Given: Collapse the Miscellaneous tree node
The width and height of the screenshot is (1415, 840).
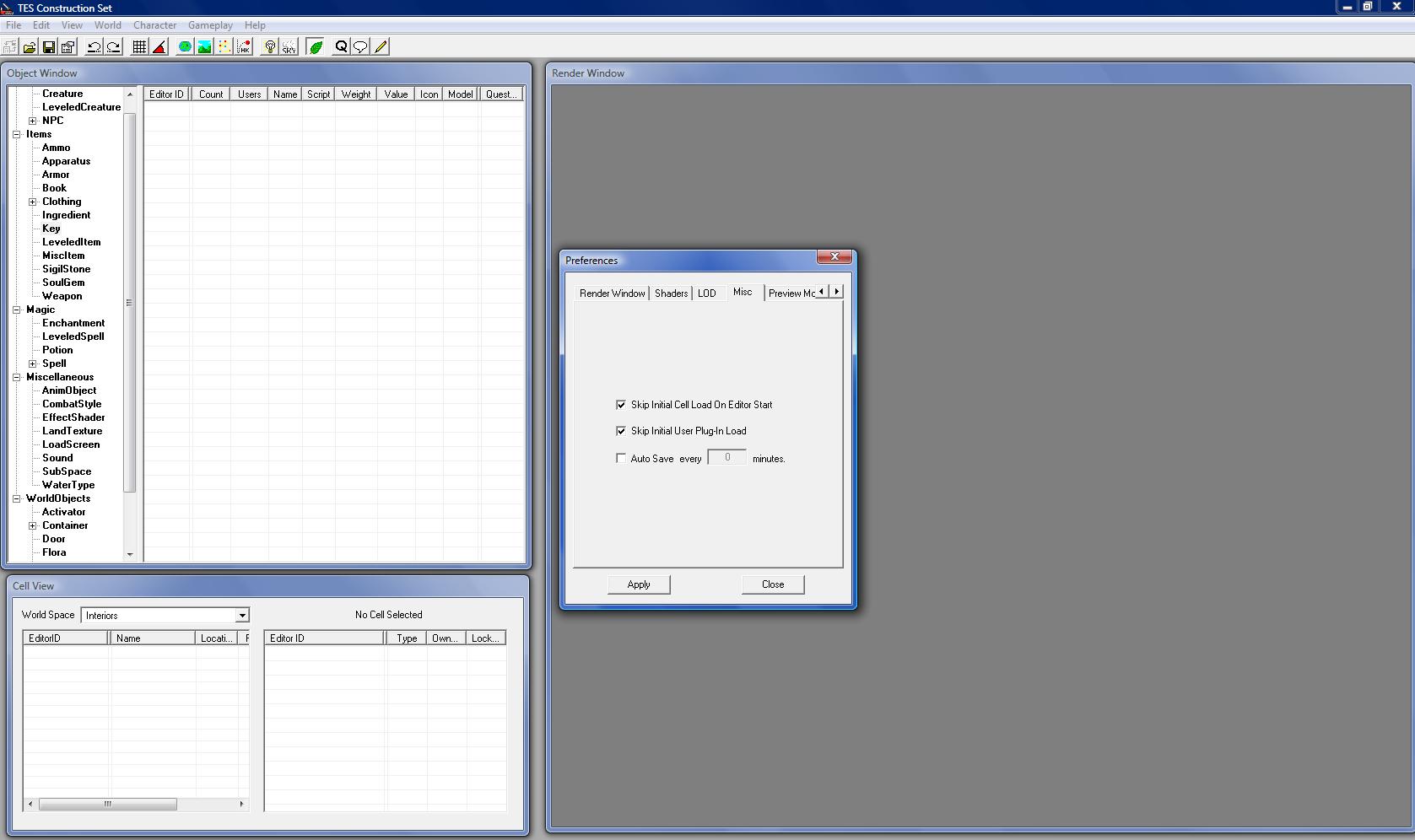Looking at the screenshot, I should tap(16, 377).
